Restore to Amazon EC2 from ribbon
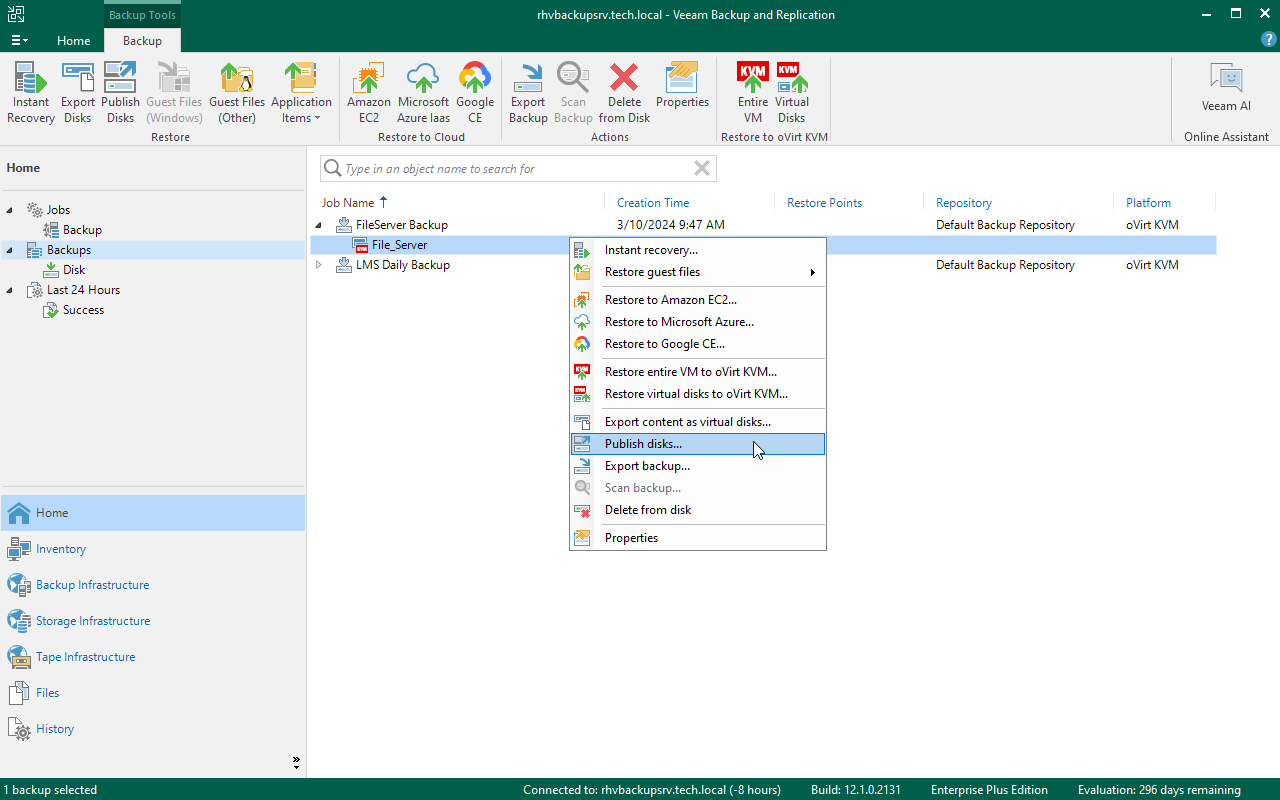The width and height of the screenshot is (1280, 800). (x=369, y=93)
